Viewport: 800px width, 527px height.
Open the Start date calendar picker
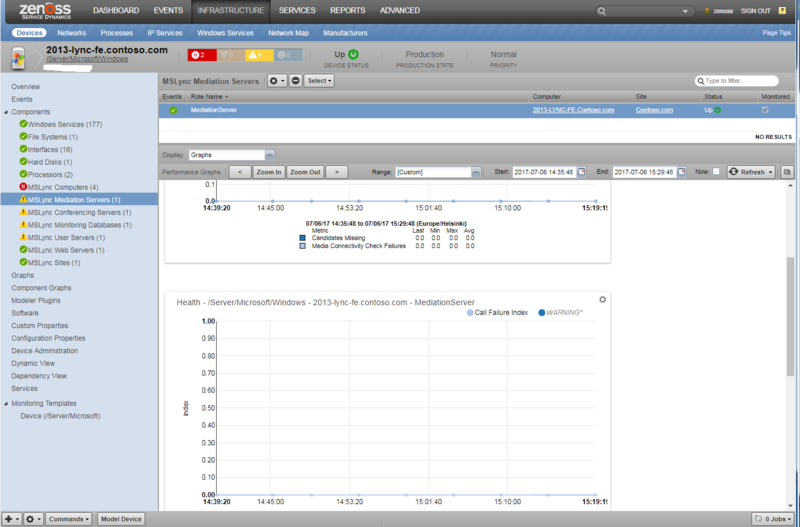(581, 172)
